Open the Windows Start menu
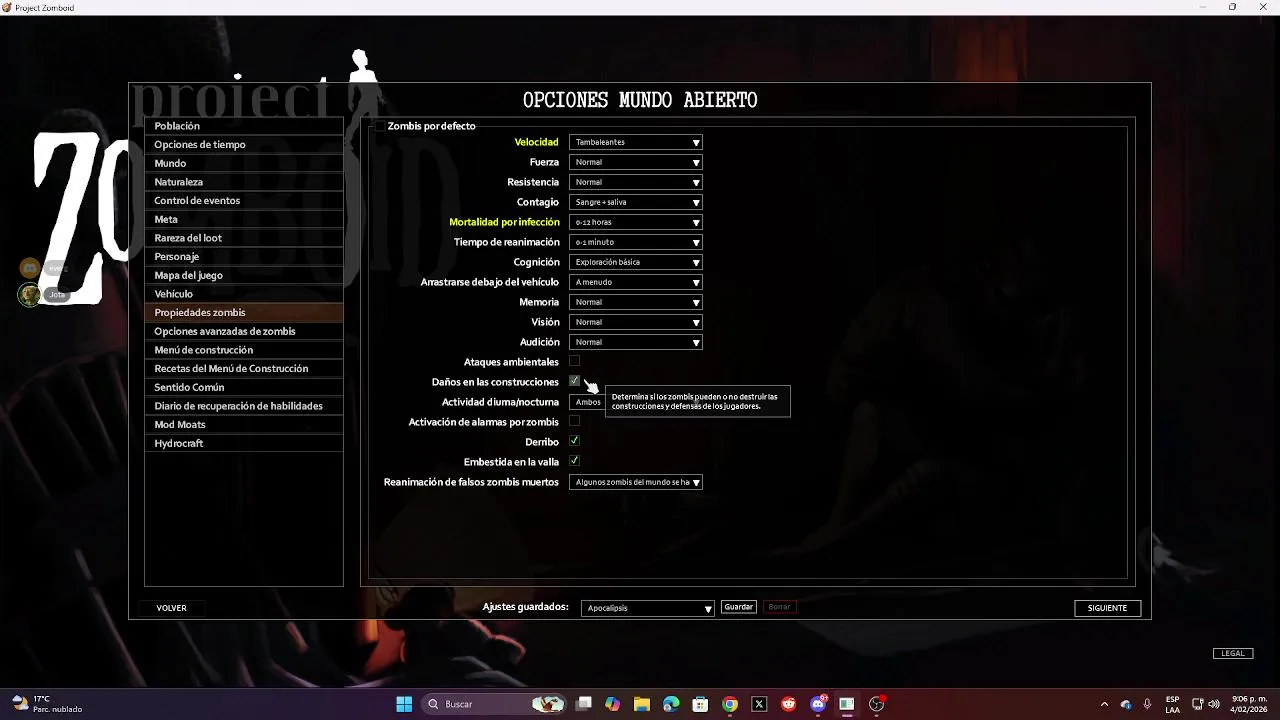This screenshot has width=1280, height=720. [x=404, y=704]
